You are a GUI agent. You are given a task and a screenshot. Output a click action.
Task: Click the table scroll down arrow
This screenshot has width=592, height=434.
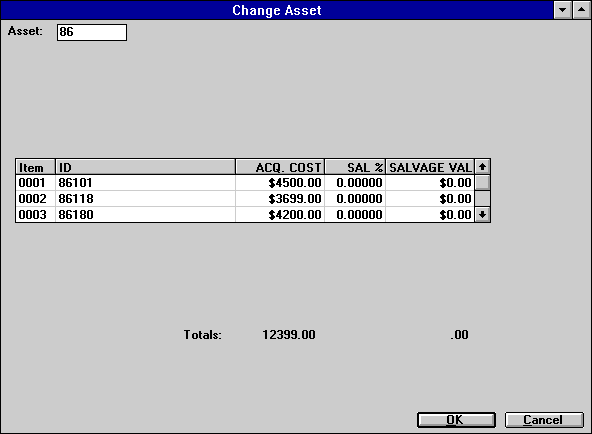pos(482,215)
